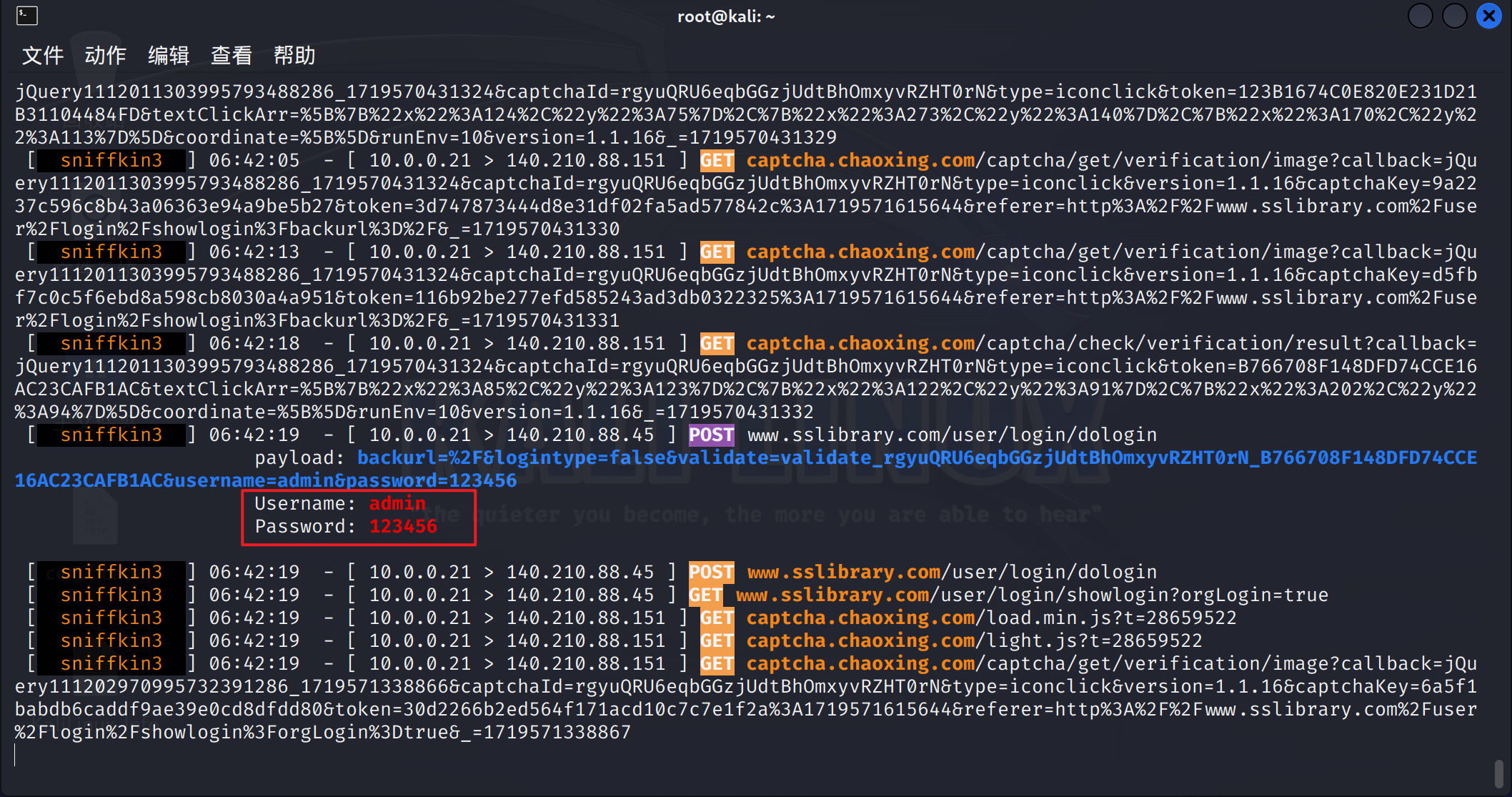The width and height of the screenshot is (1512, 797).
Task: Open the 编辑 menu
Action: pyautogui.click(x=169, y=55)
